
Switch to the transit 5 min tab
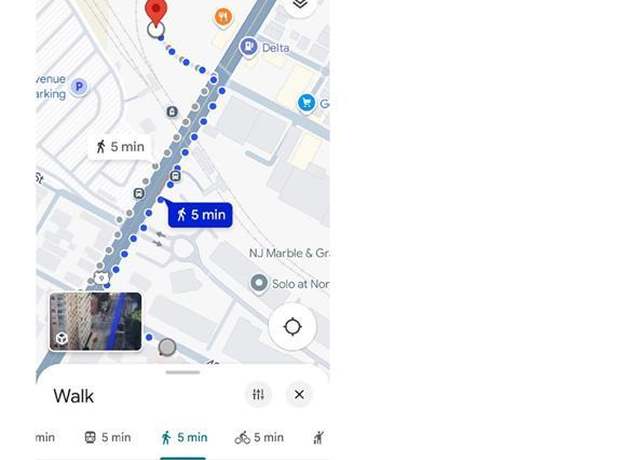(x=108, y=438)
